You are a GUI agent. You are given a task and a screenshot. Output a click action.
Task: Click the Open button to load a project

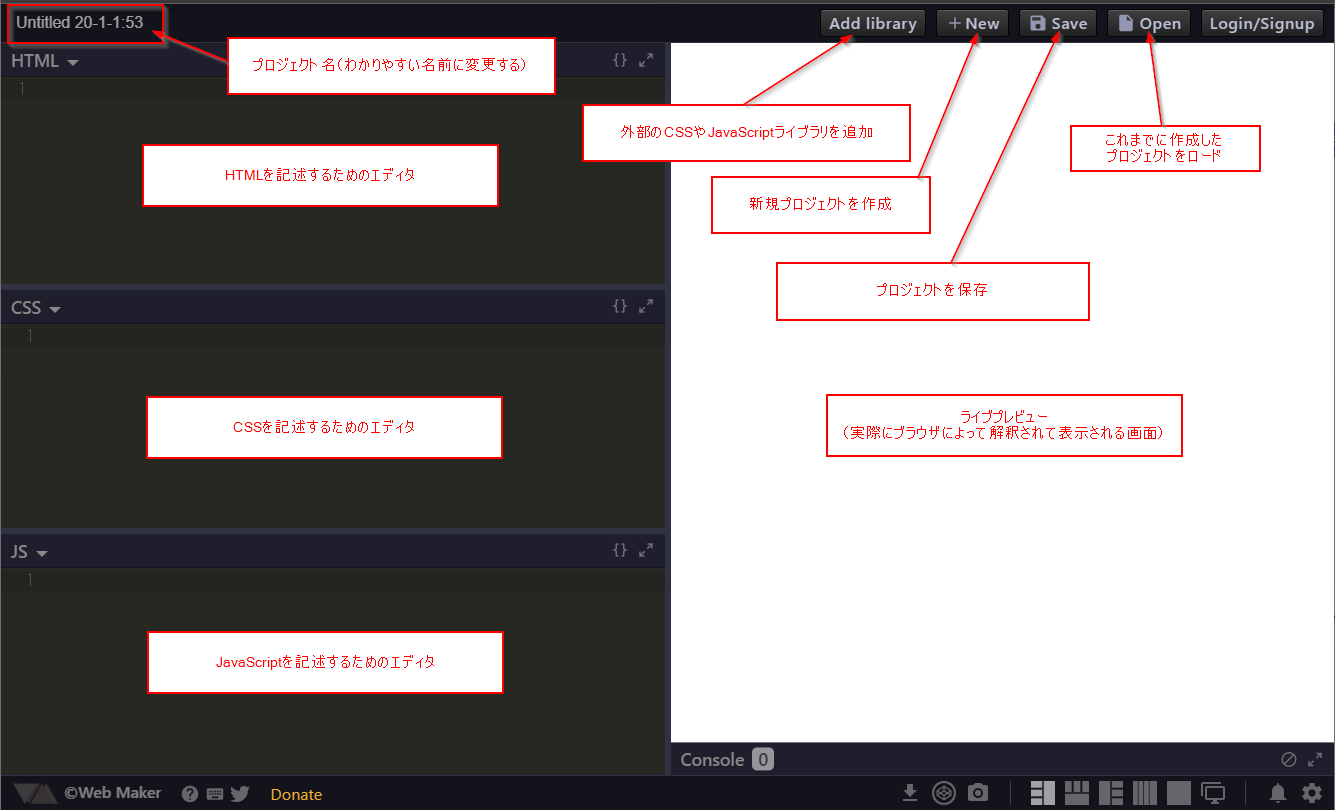coord(1148,22)
